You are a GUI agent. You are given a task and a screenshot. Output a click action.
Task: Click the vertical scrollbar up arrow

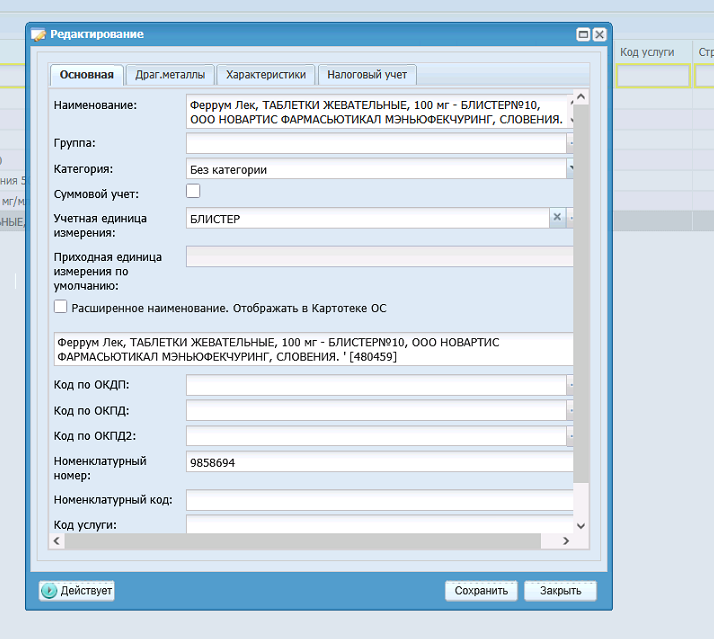581,97
